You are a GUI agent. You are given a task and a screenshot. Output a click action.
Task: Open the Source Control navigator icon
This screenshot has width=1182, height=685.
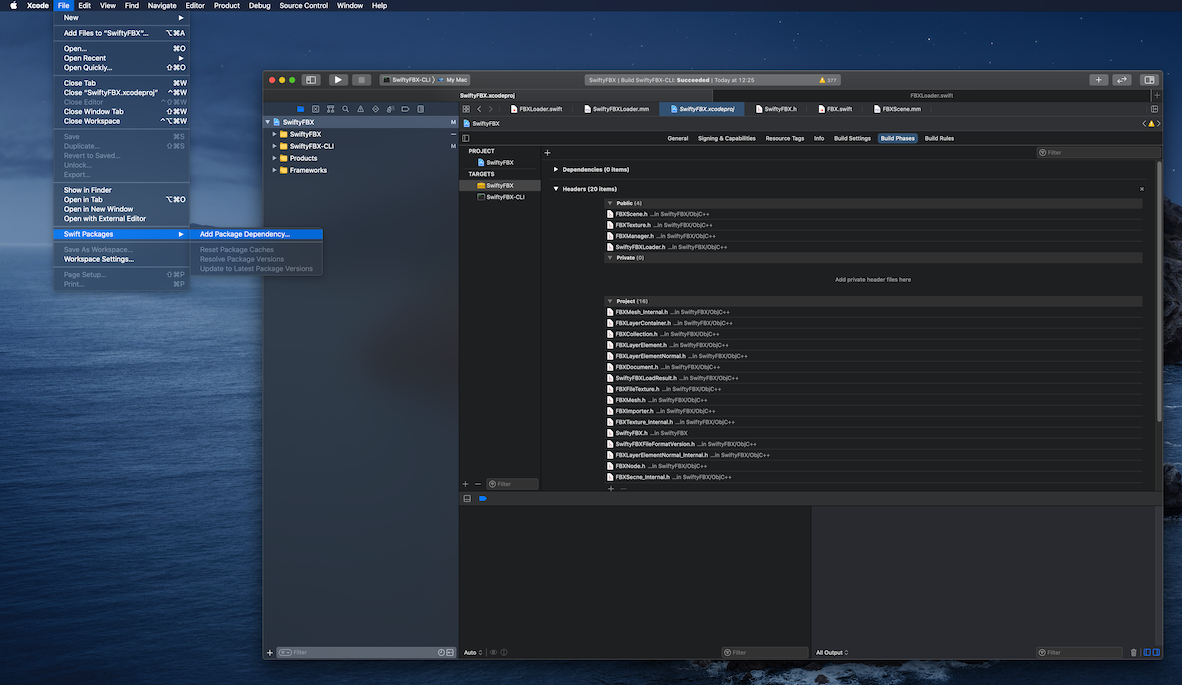(315, 109)
